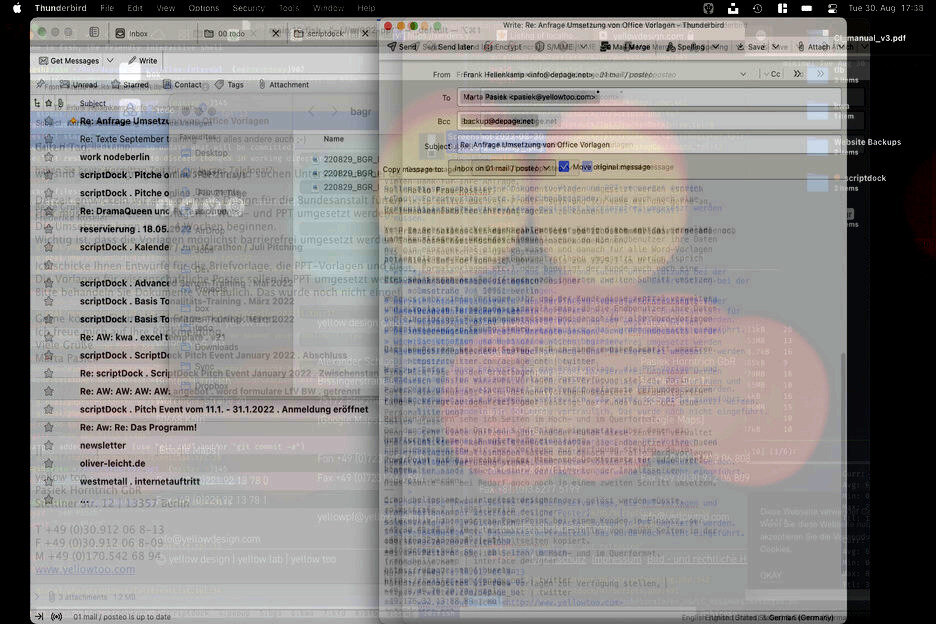Click the Send later button
936x624 pixels.
pos(455,47)
